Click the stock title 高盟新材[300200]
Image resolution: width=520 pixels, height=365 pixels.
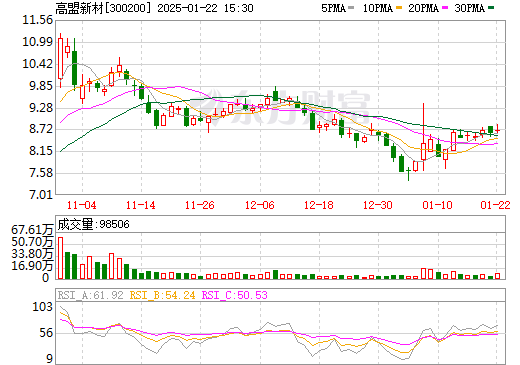tap(103, 8)
